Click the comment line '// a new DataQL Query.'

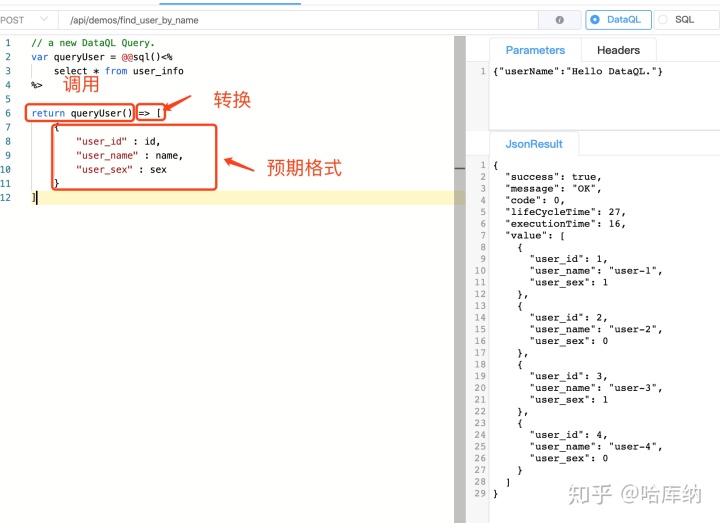[x=93, y=43]
